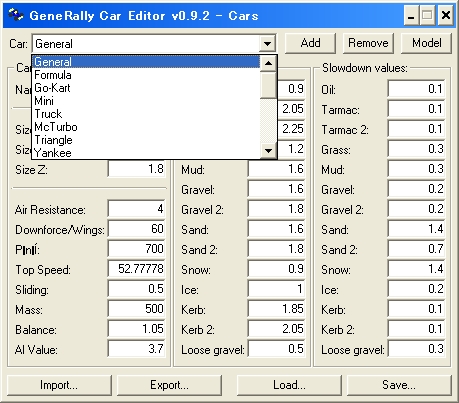Click the AI Value input field
The height and width of the screenshot is (403, 459).
[x=137, y=349]
